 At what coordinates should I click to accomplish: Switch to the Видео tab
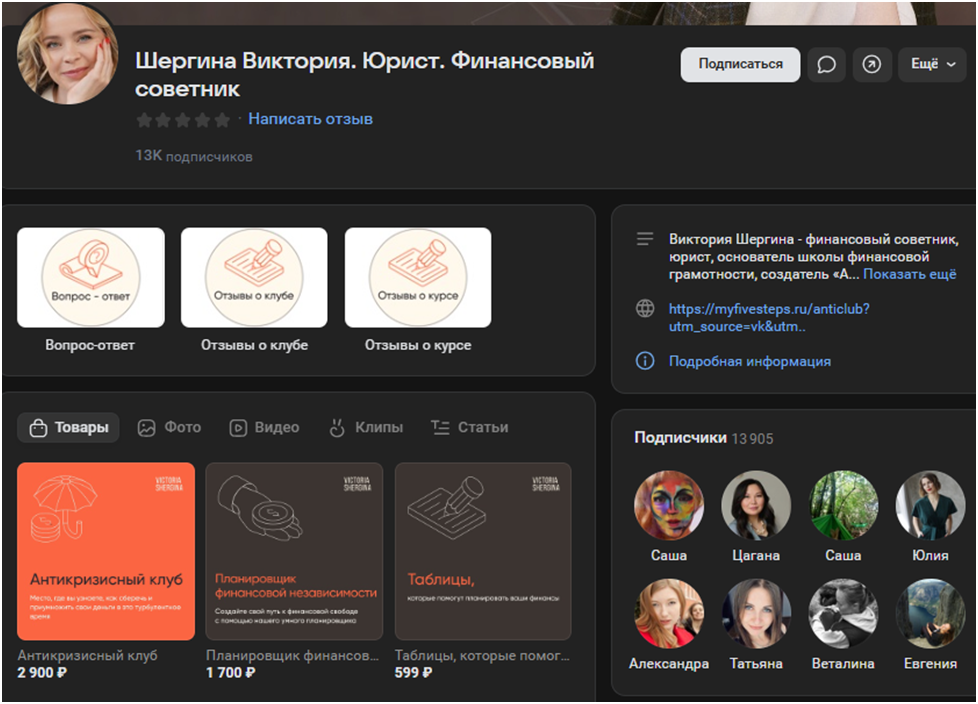[264, 428]
